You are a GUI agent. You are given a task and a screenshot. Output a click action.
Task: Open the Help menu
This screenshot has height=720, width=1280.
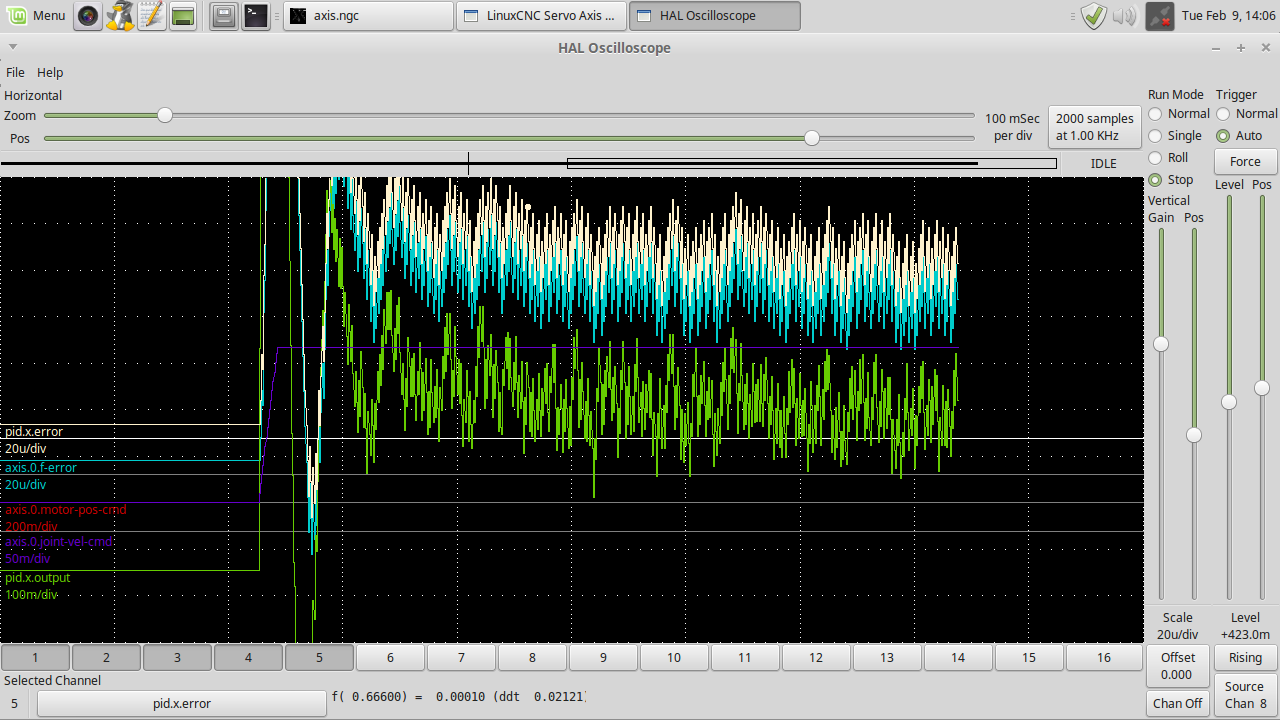click(x=50, y=72)
